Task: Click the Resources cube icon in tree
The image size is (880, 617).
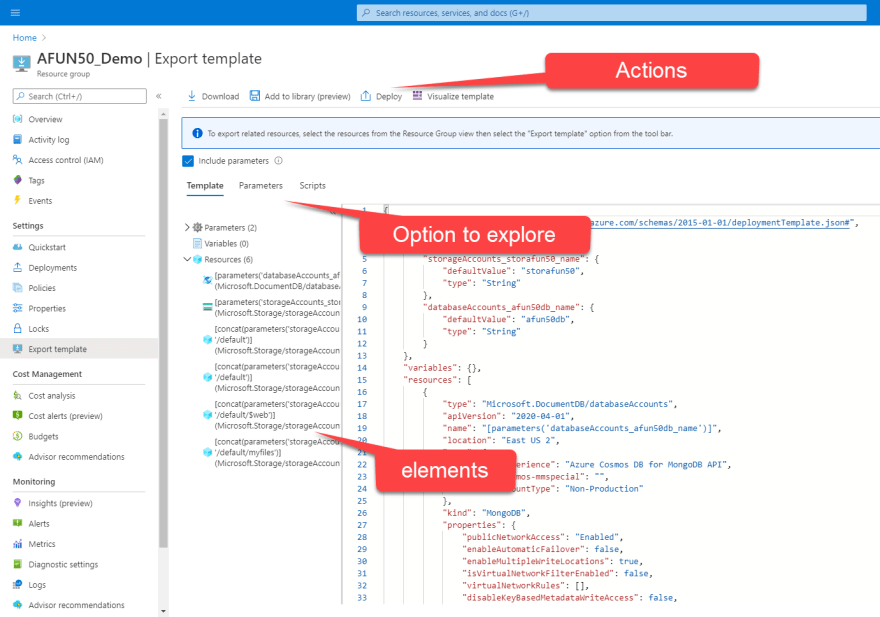Action: click(198, 259)
